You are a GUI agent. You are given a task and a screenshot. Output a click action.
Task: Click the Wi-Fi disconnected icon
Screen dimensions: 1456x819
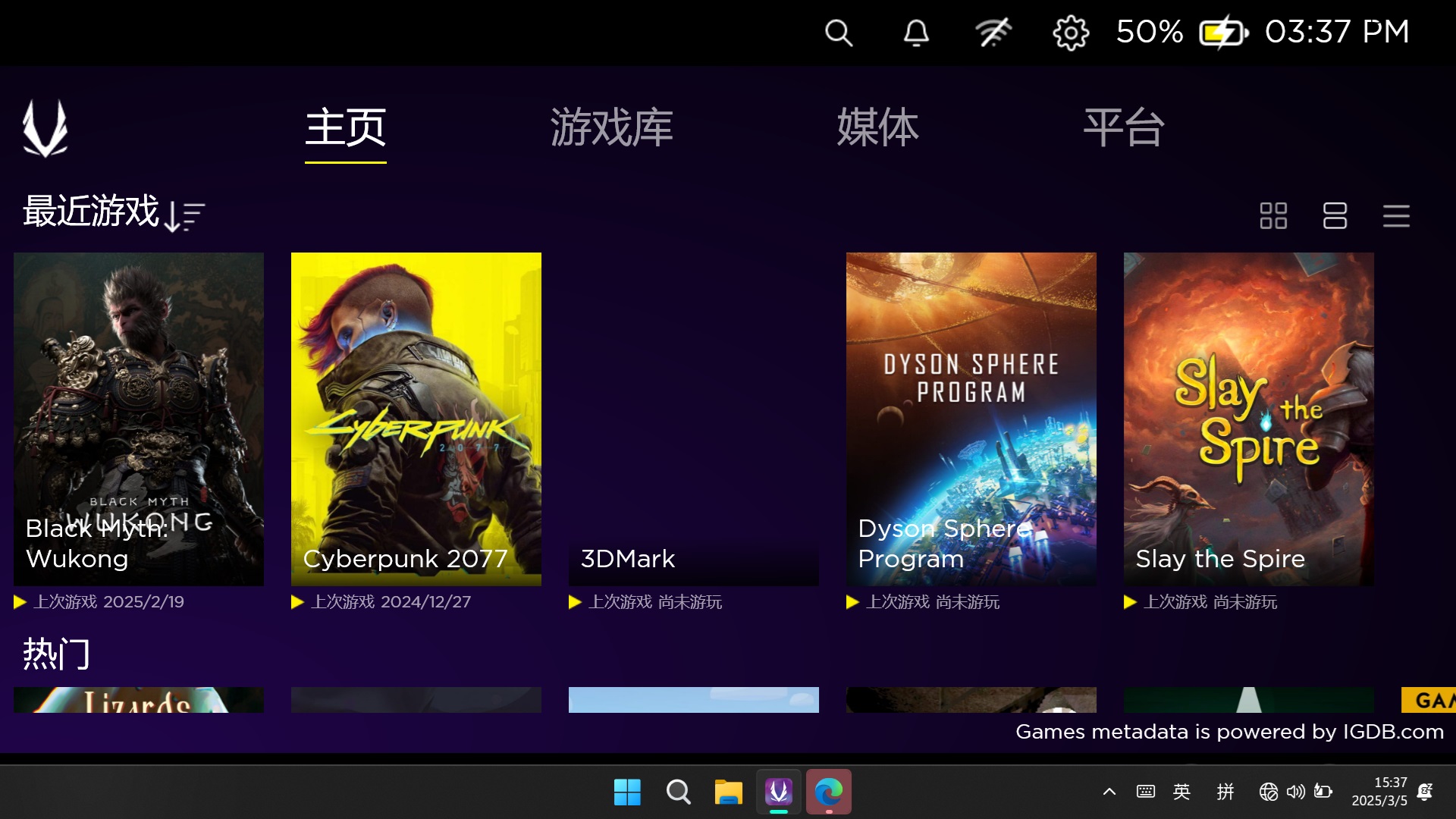pyautogui.click(x=993, y=33)
